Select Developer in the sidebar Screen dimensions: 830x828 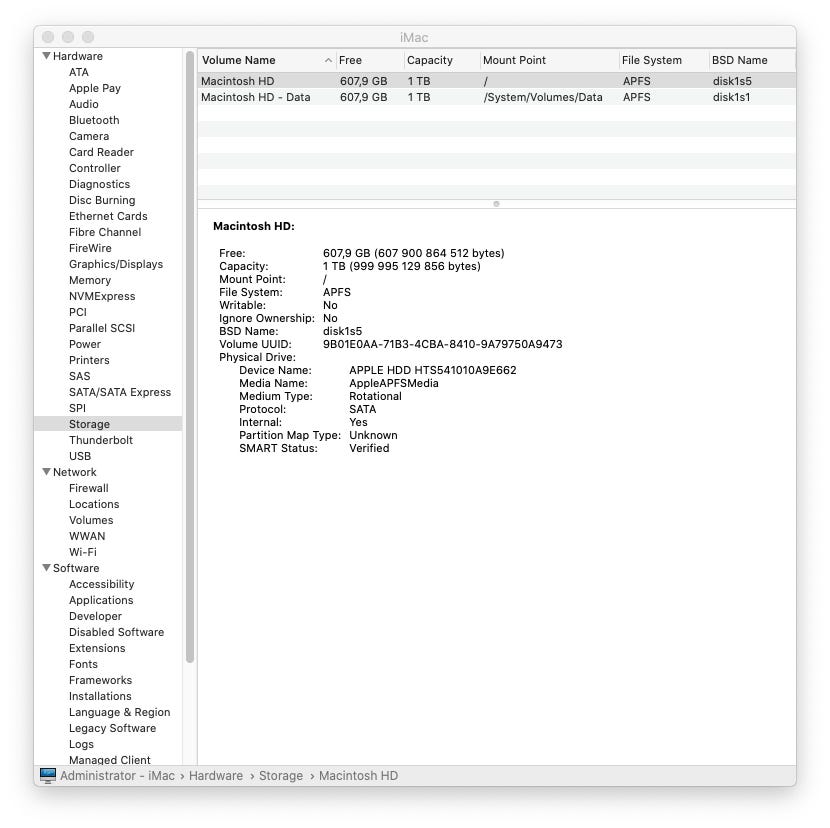[95, 616]
